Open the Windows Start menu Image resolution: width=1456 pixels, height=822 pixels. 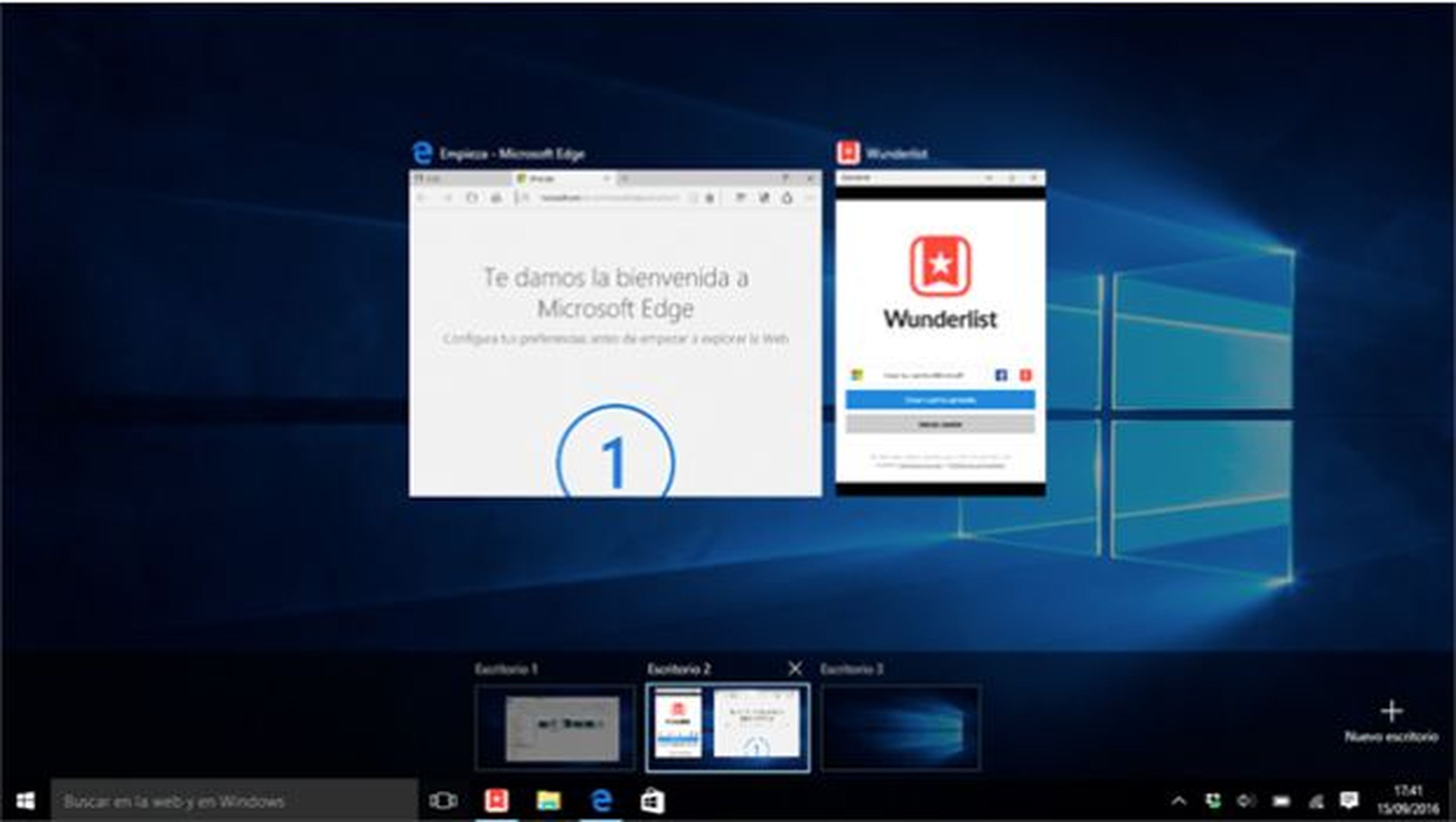point(25,800)
